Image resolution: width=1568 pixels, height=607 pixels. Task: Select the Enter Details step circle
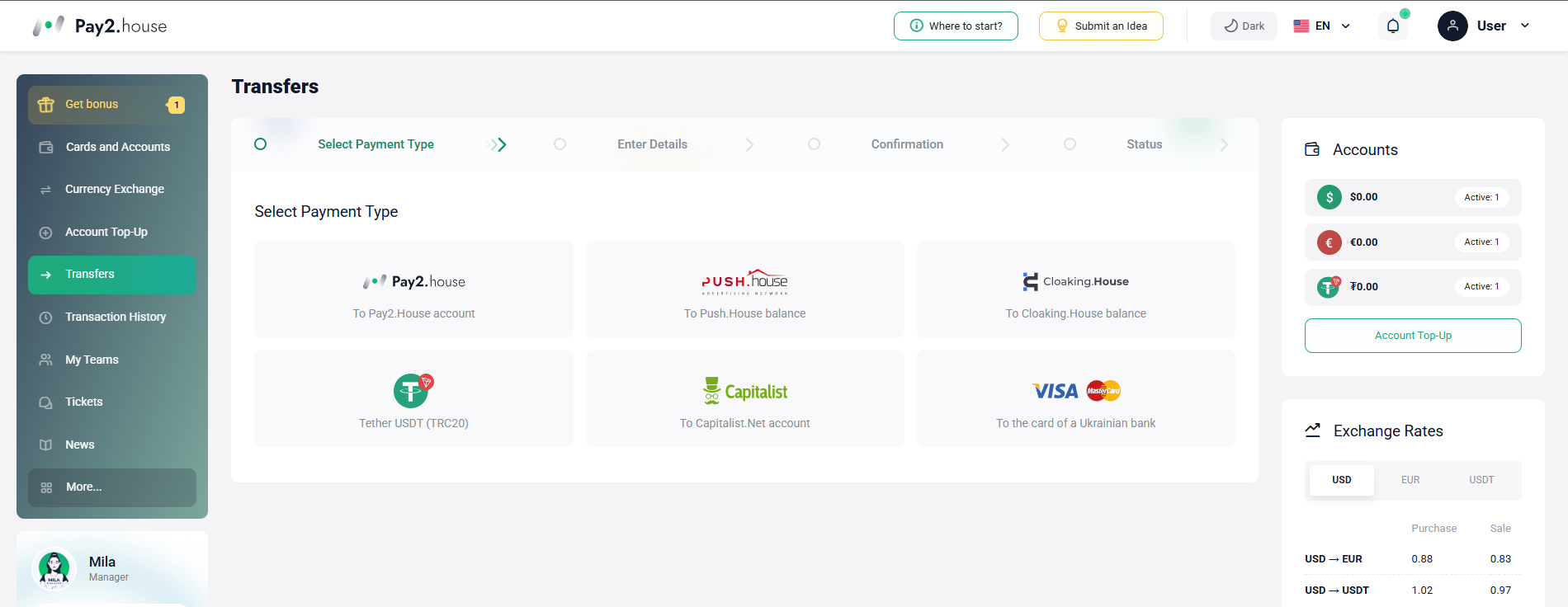560,144
